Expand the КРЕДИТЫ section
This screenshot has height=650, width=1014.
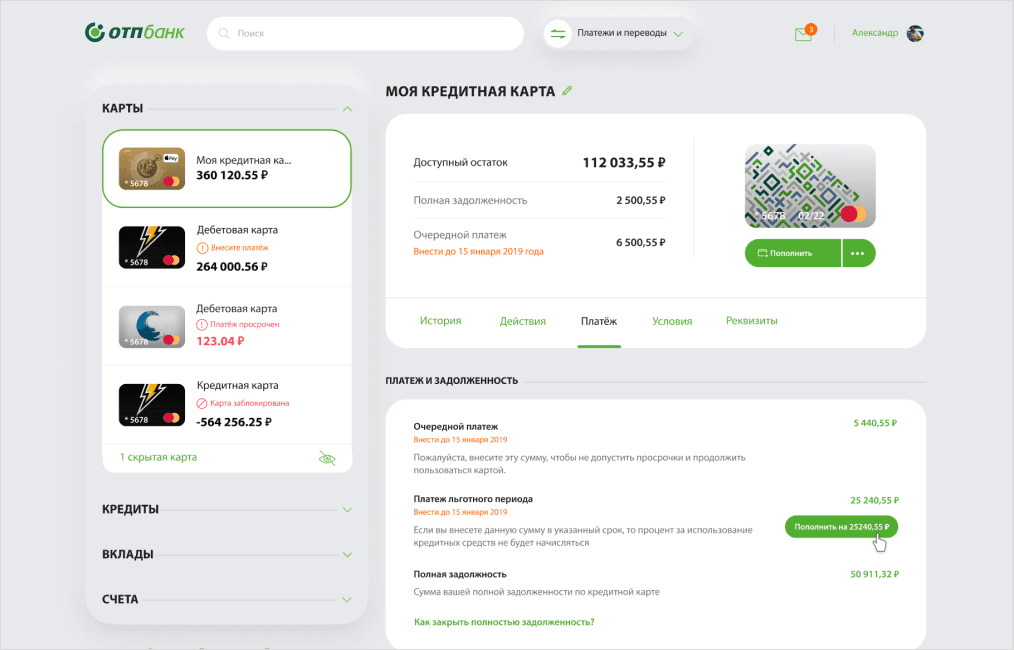(x=347, y=509)
